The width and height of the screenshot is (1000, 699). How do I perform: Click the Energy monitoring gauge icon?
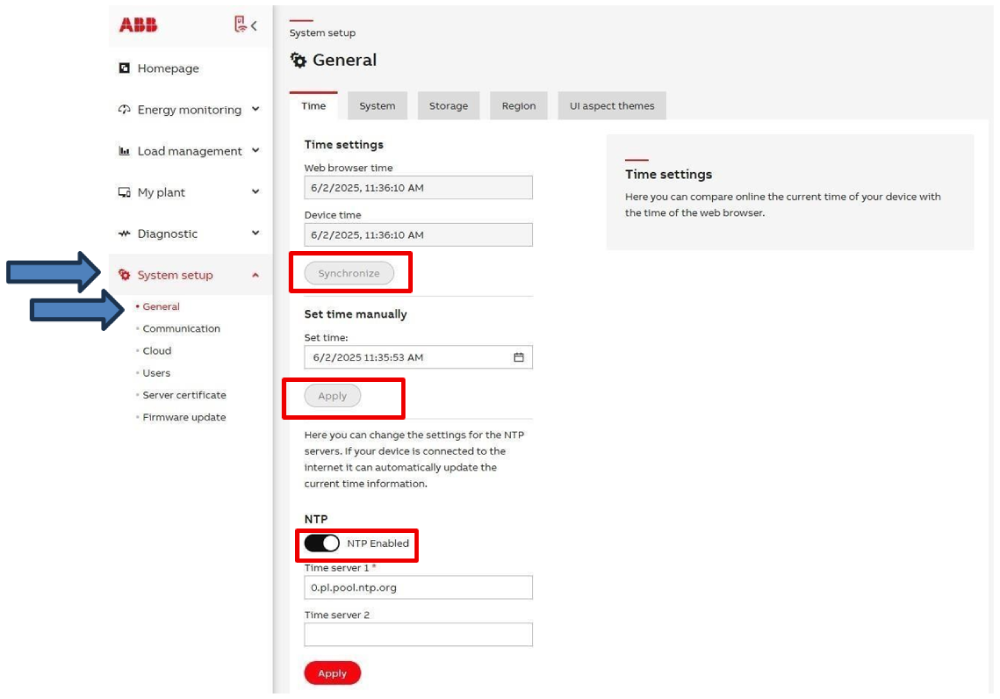point(124,110)
